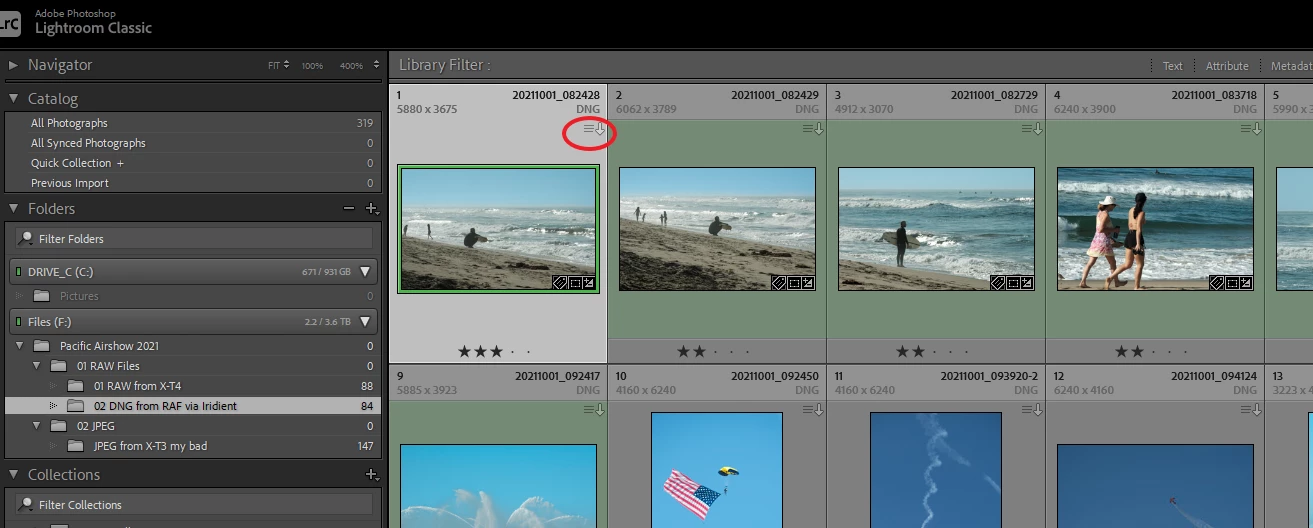Open the Navigator 400% zoom dropdown arrows
1313x528 pixels.
click(x=376, y=65)
